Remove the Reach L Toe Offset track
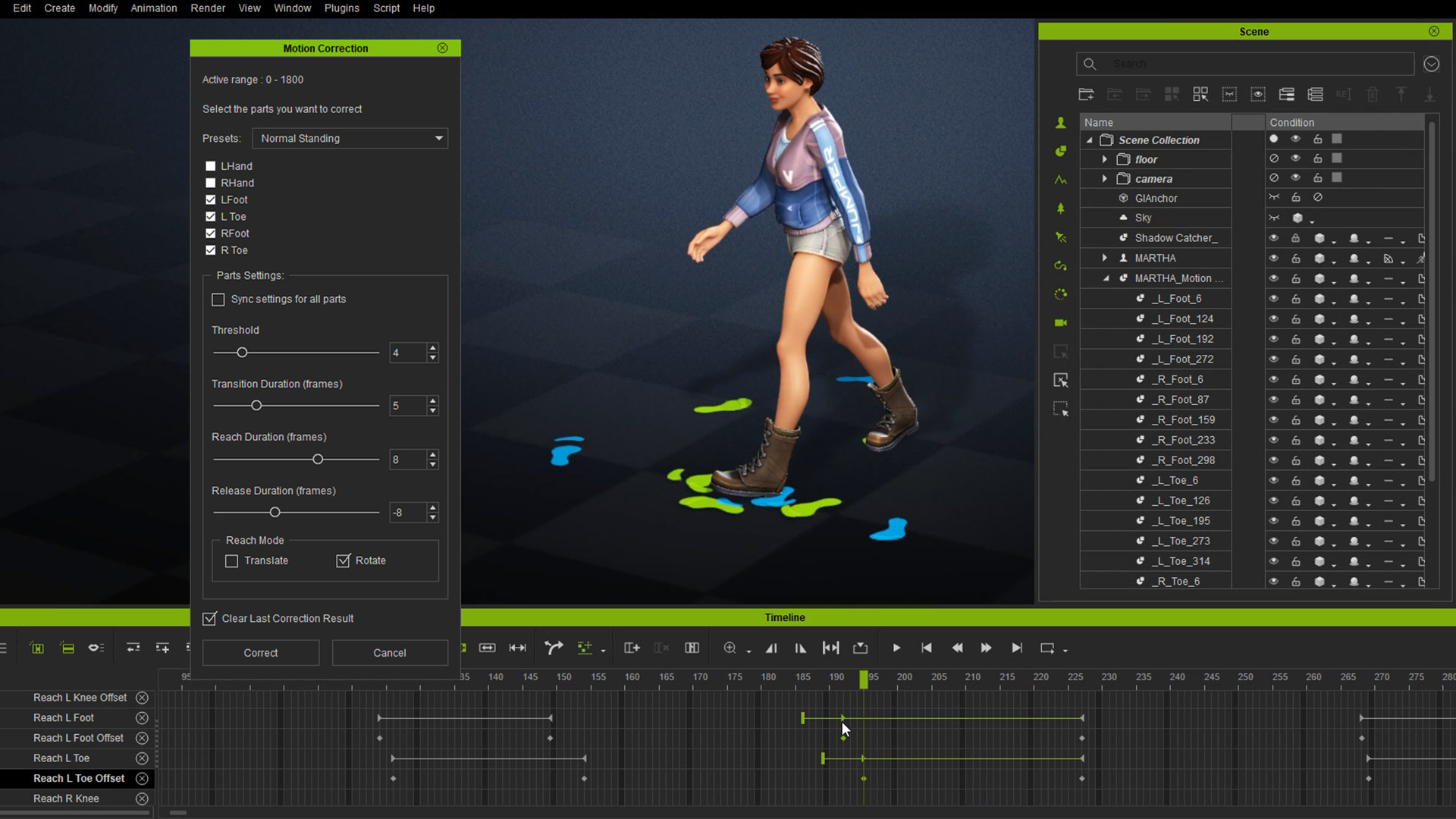The width and height of the screenshot is (1456, 819). (x=142, y=779)
